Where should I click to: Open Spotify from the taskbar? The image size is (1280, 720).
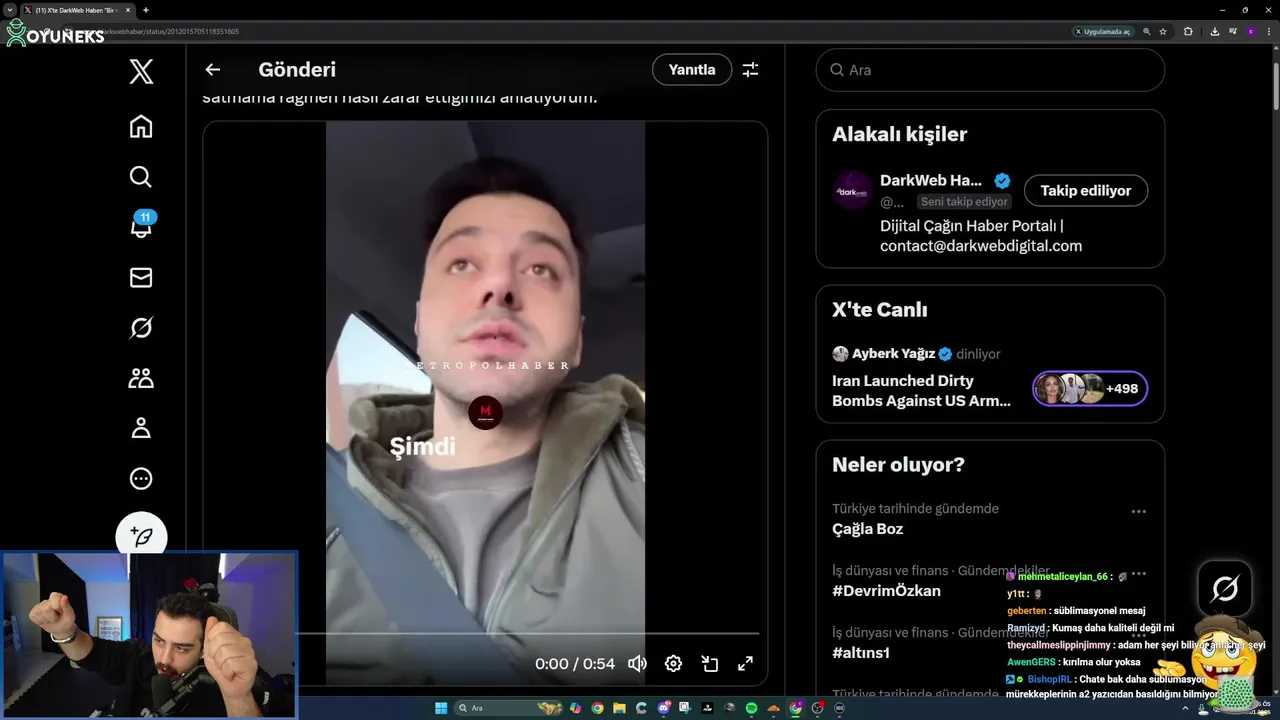click(x=751, y=708)
